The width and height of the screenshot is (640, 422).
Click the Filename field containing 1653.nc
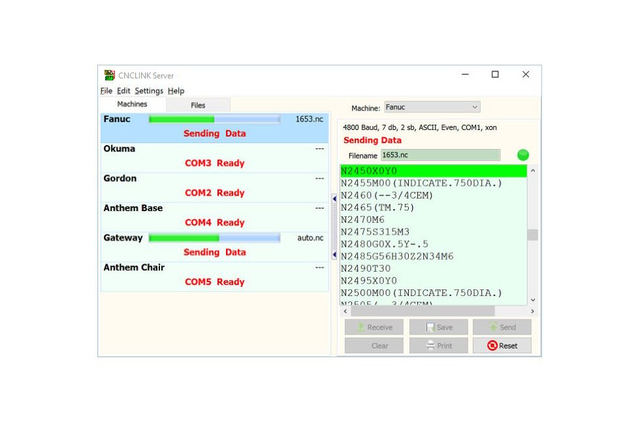pyautogui.click(x=440, y=155)
